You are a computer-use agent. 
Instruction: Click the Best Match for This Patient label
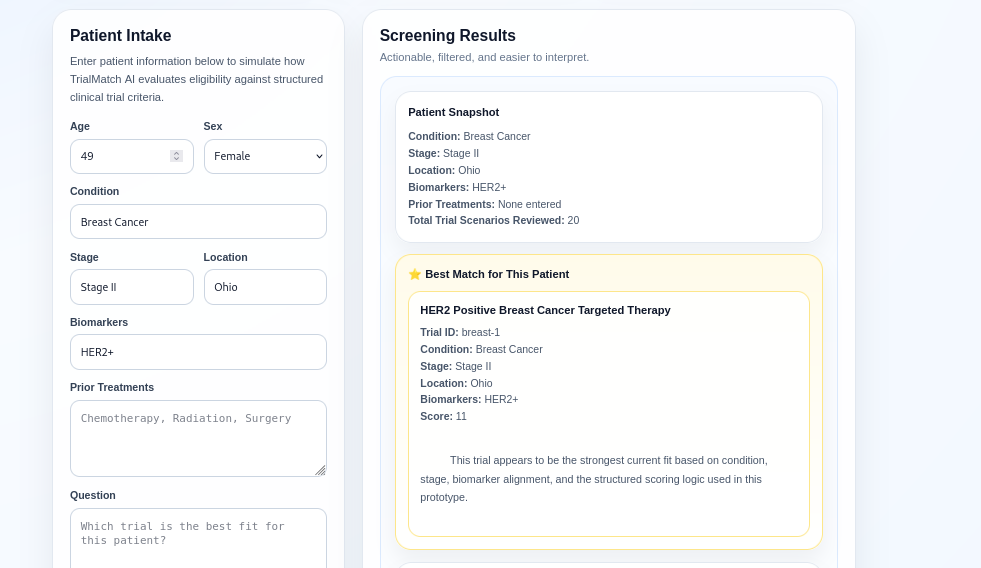pos(497,274)
